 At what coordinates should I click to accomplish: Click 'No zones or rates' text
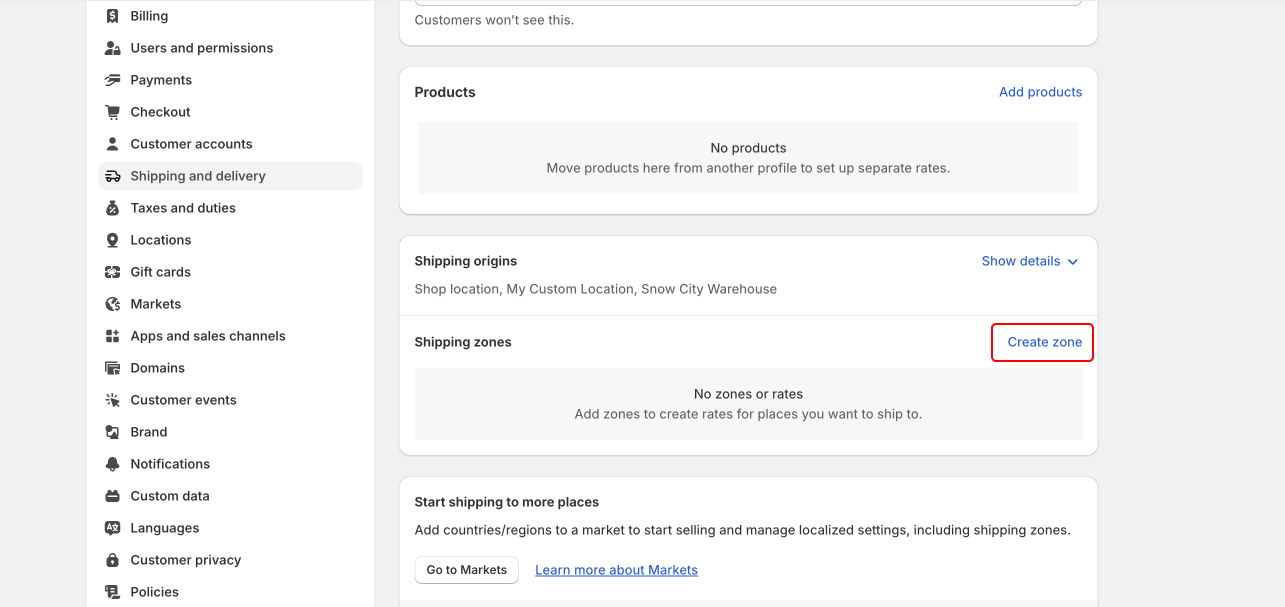pos(748,394)
